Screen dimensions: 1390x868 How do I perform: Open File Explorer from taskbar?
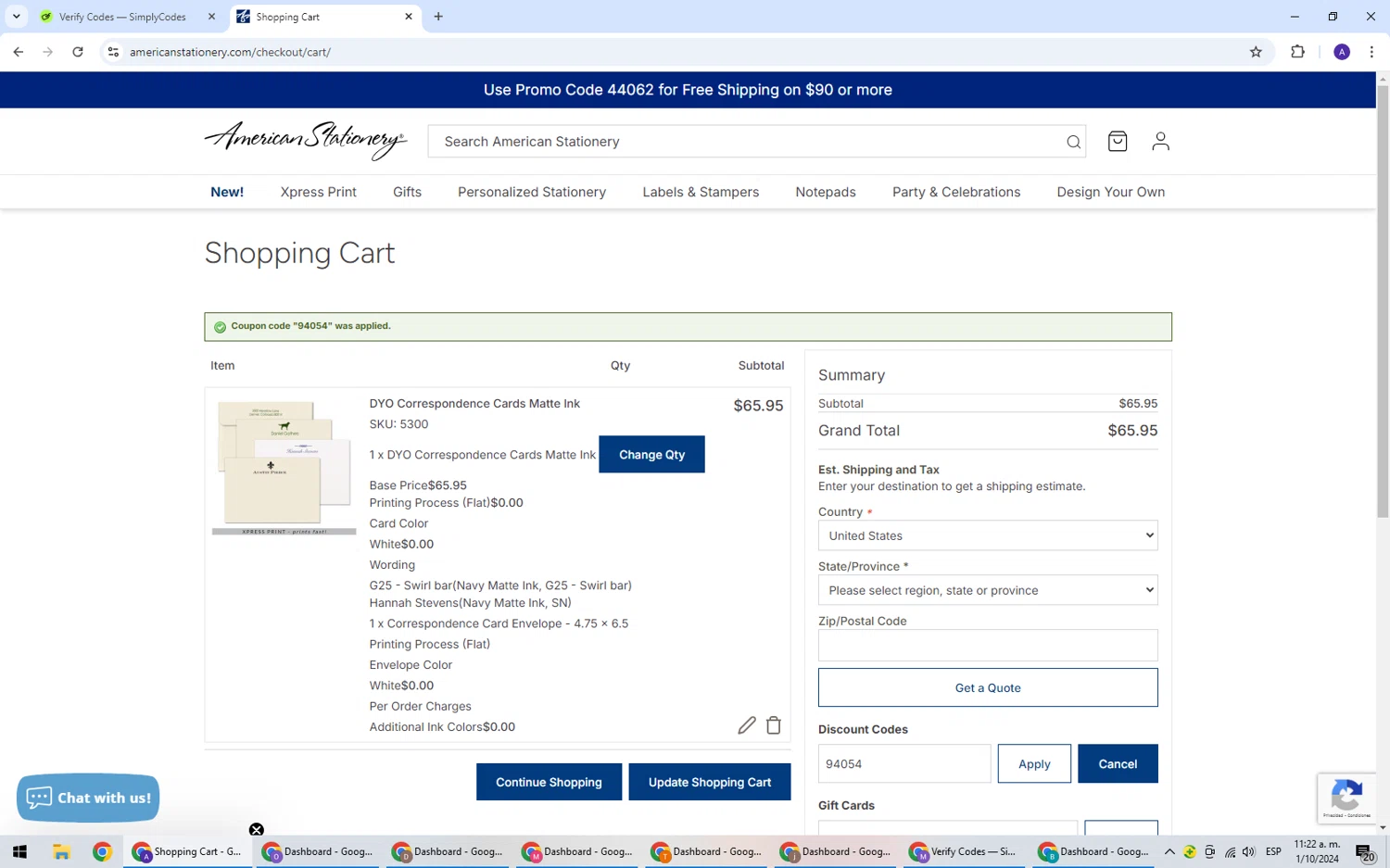[x=61, y=851]
